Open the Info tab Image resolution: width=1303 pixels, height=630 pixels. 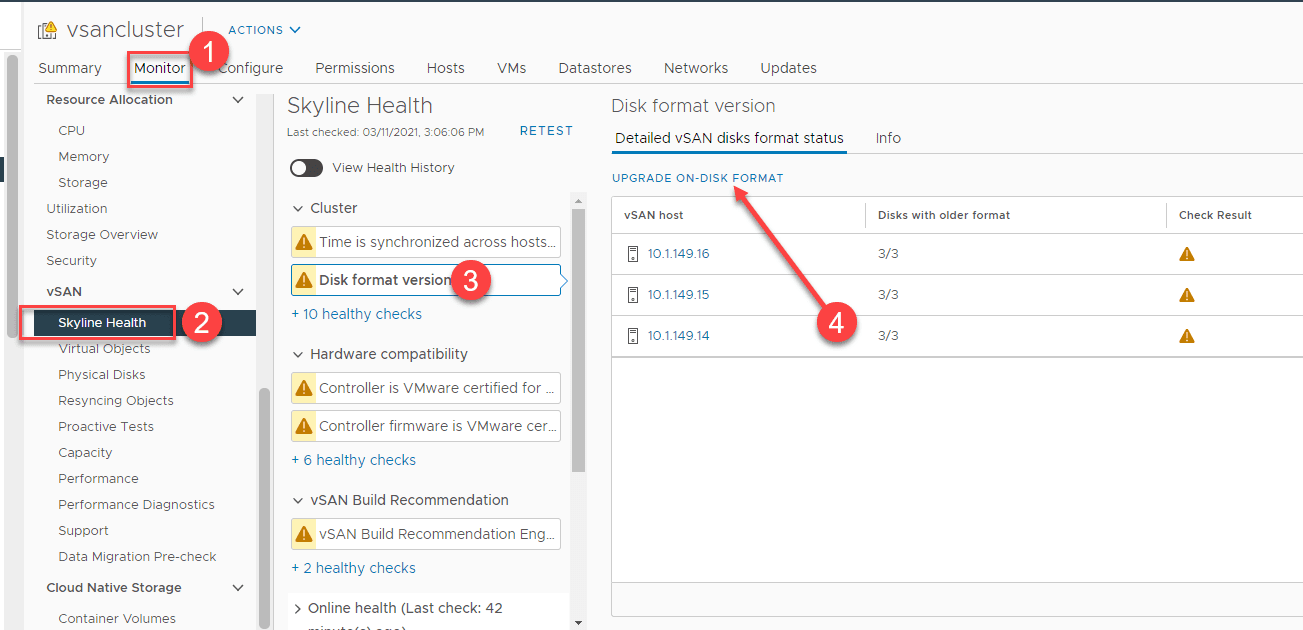[x=888, y=138]
